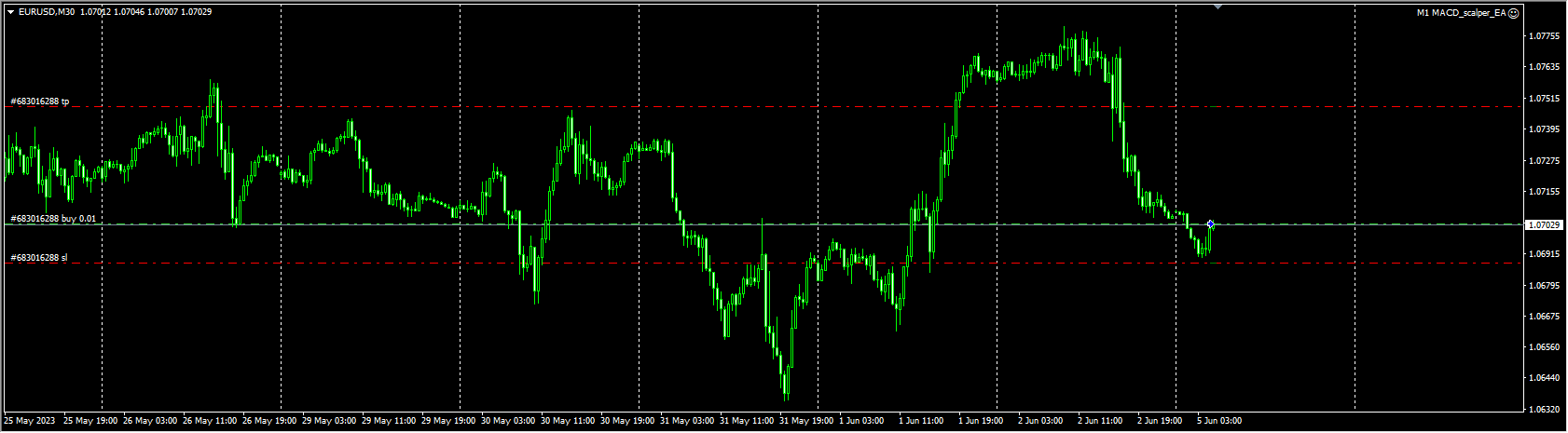Click the 26 May 11:00 time label
The image size is (1568, 433).
pos(210,421)
